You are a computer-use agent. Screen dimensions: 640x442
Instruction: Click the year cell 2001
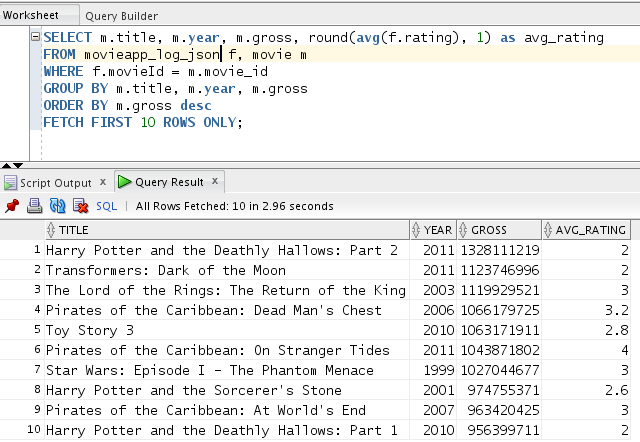click(433, 390)
